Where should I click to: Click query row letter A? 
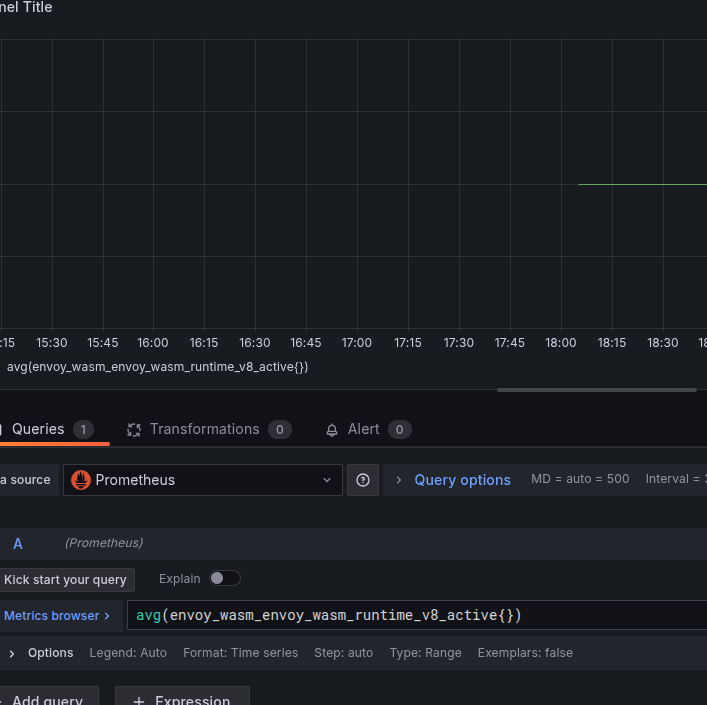pos(18,544)
